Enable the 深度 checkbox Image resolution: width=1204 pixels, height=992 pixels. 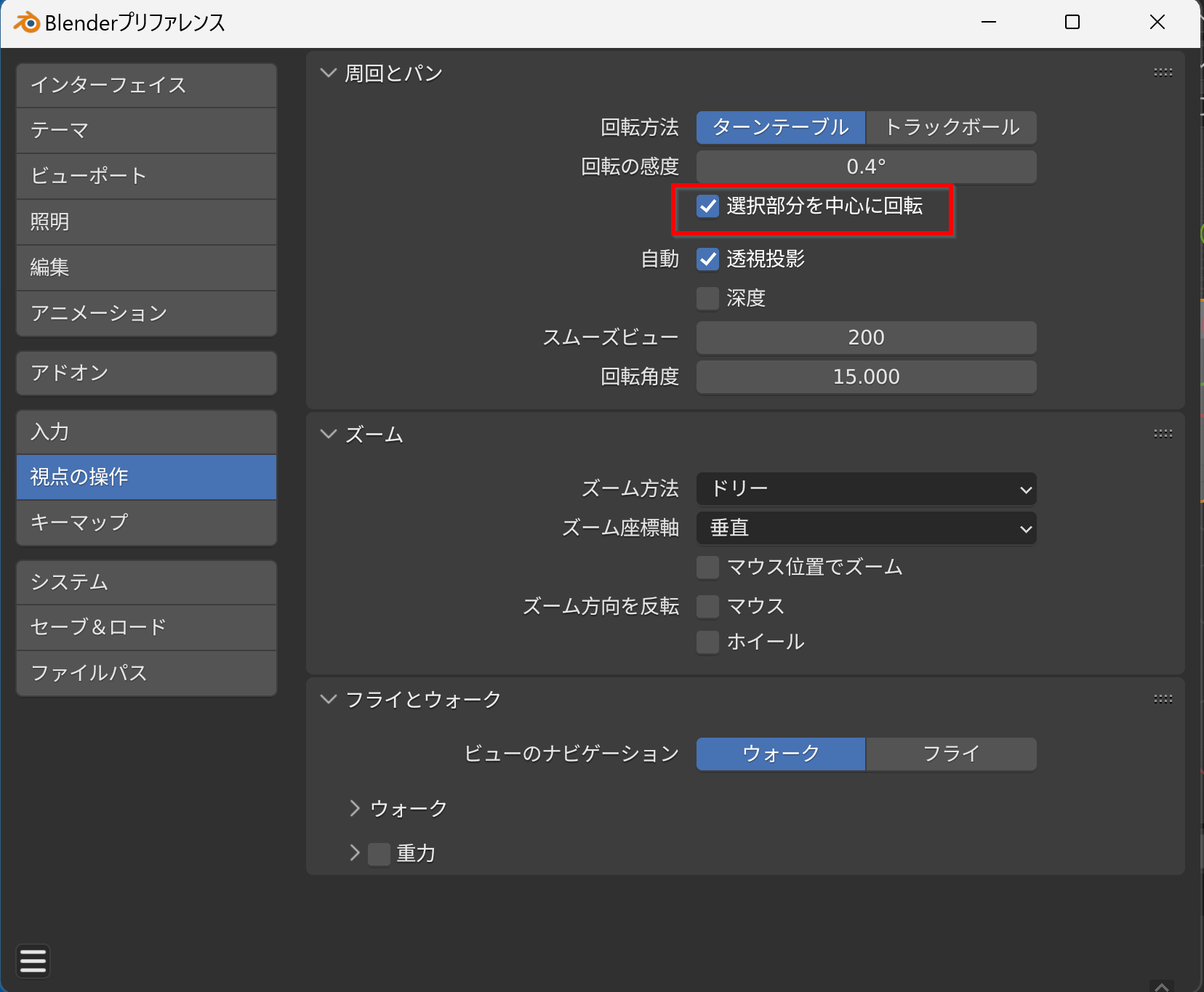pyautogui.click(x=707, y=299)
